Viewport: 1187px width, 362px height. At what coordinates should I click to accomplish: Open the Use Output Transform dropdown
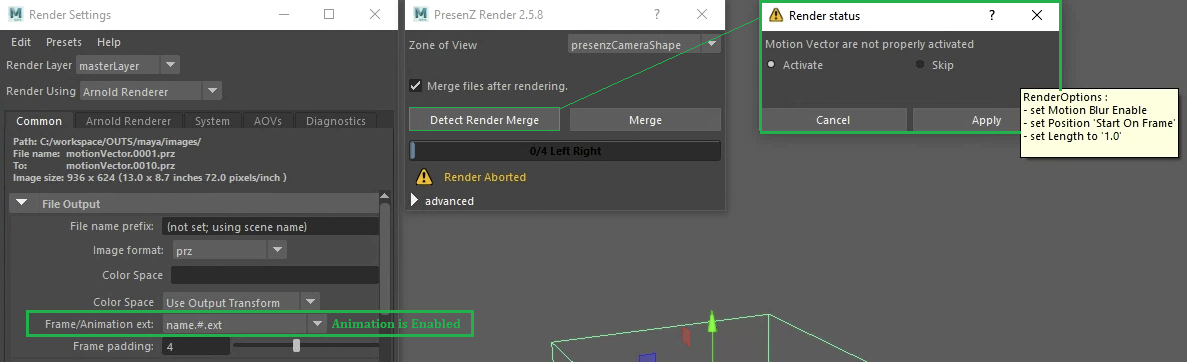(241, 302)
